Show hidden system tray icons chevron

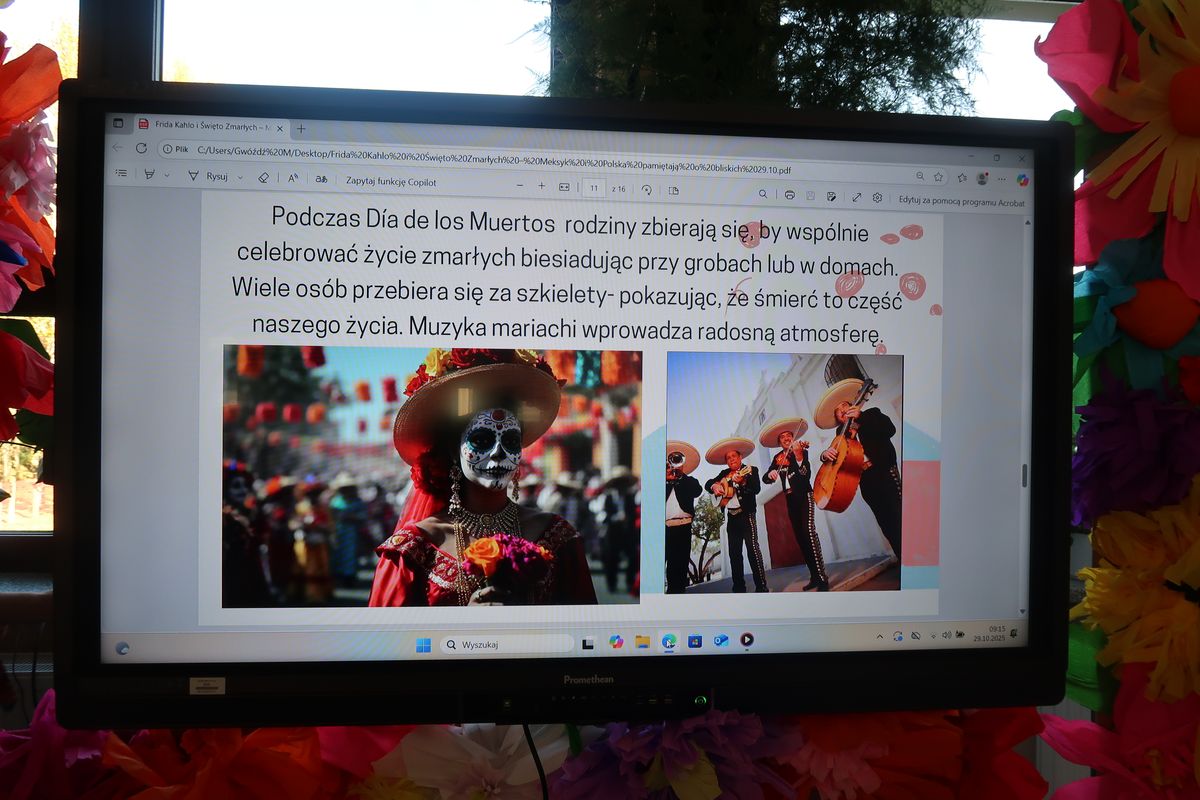click(880, 636)
